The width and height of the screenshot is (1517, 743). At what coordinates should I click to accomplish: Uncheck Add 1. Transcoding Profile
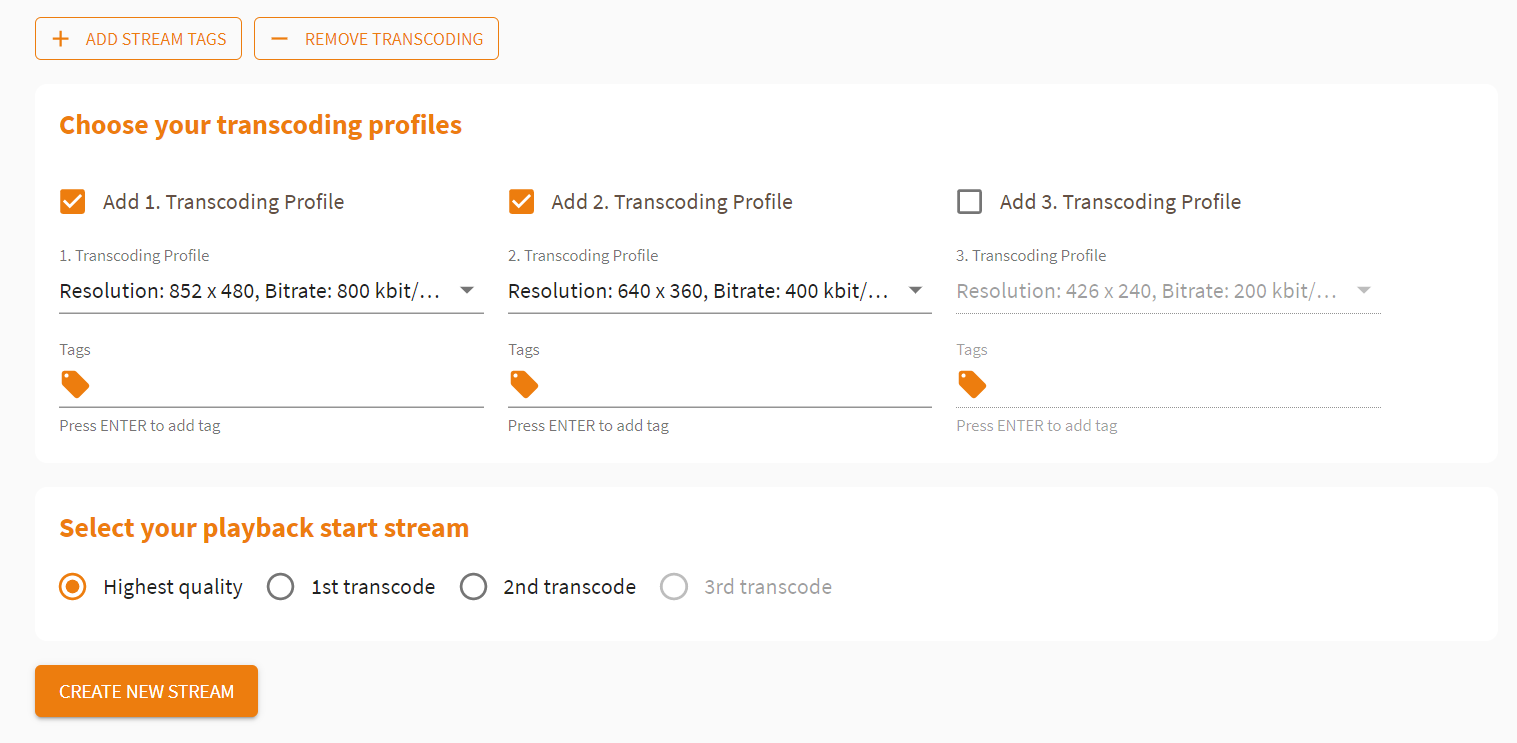tap(72, 201)
